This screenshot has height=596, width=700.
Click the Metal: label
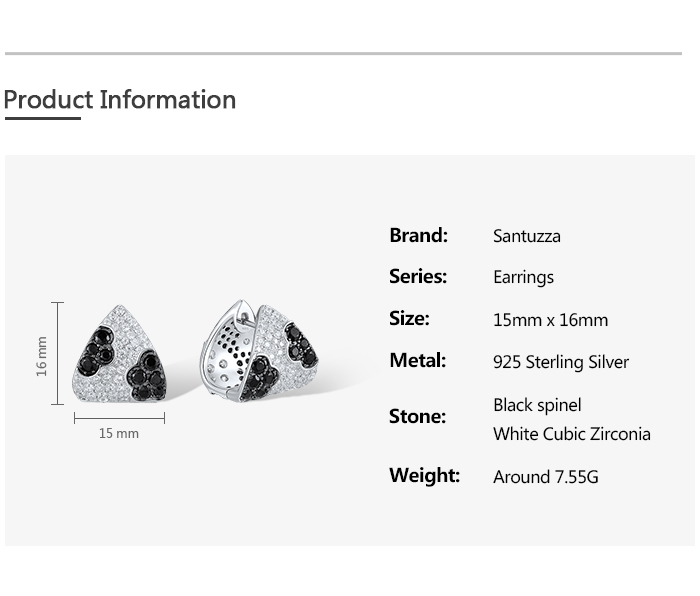417,361
